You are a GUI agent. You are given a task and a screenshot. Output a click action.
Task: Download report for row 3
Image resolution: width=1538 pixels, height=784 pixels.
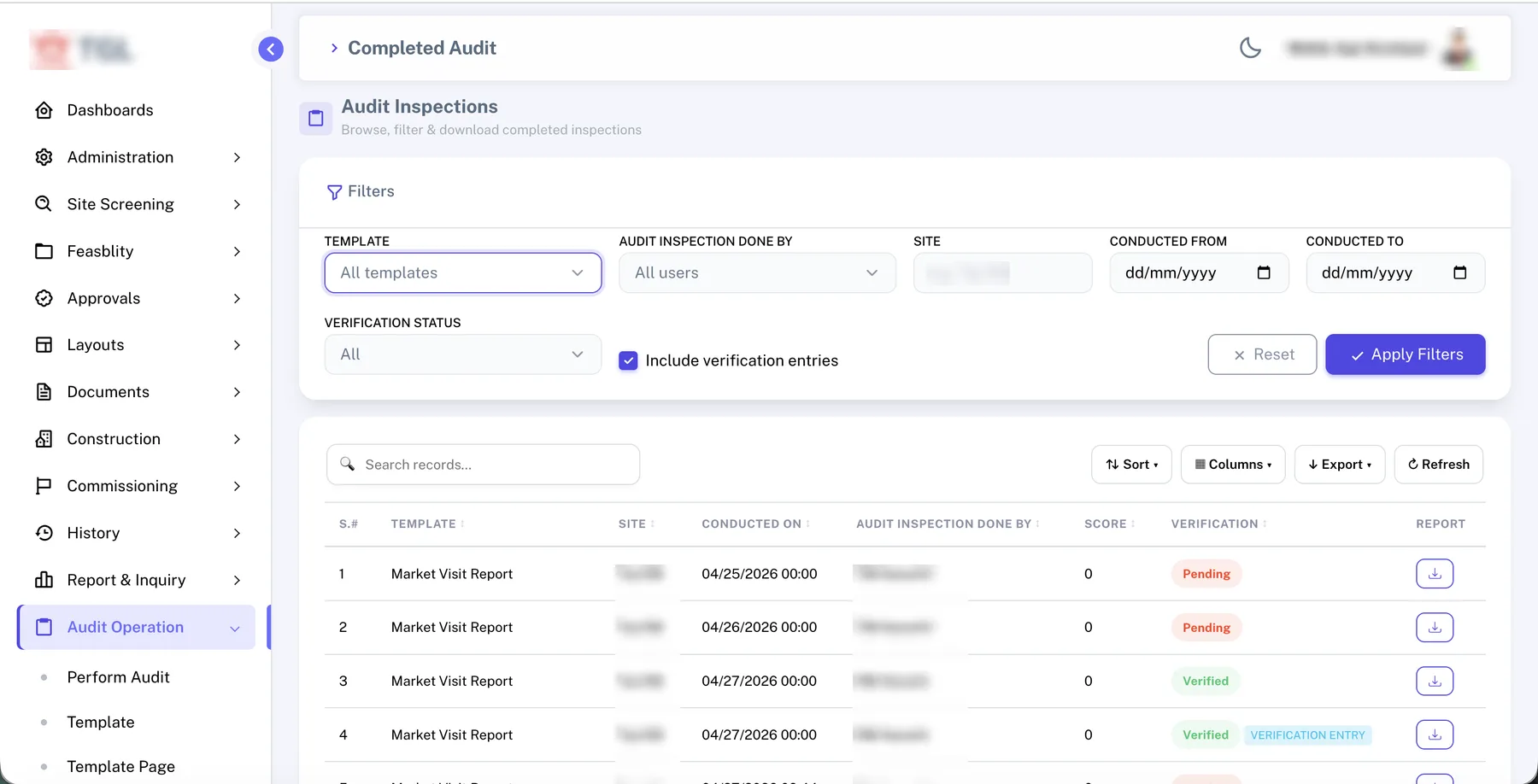tap(1435, 682)
